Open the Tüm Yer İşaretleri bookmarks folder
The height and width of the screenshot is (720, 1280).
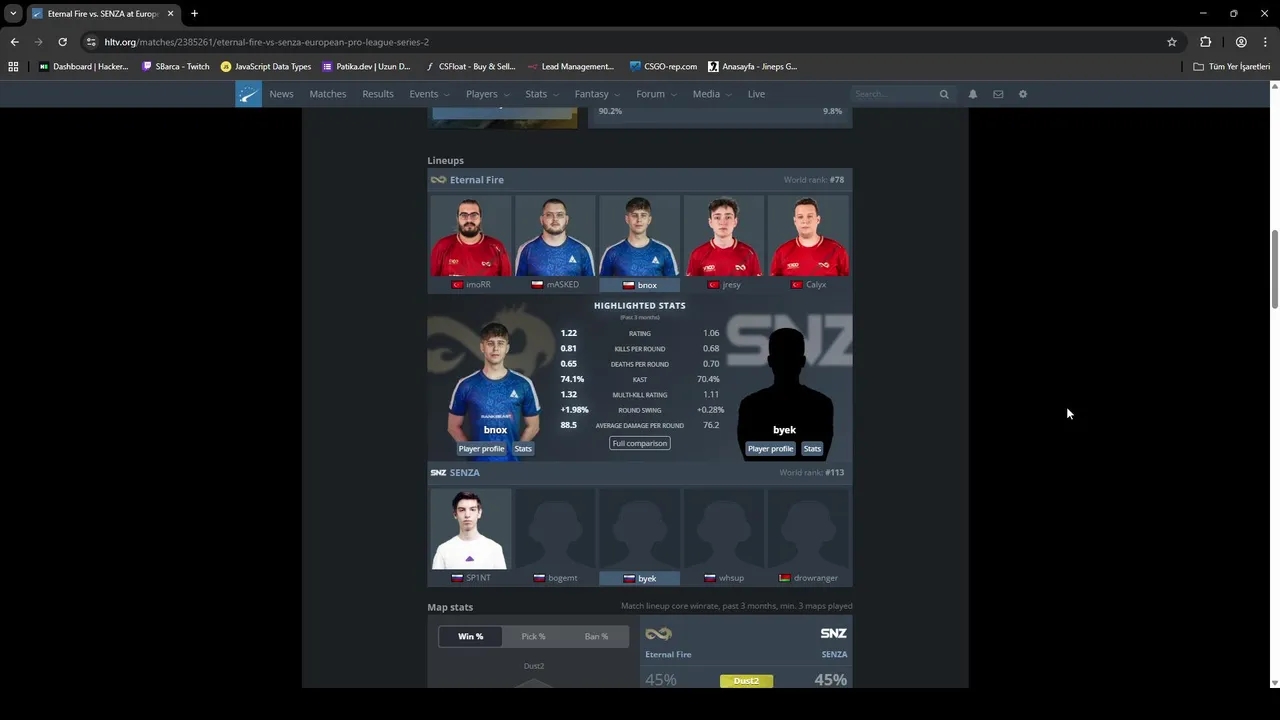1232,67
